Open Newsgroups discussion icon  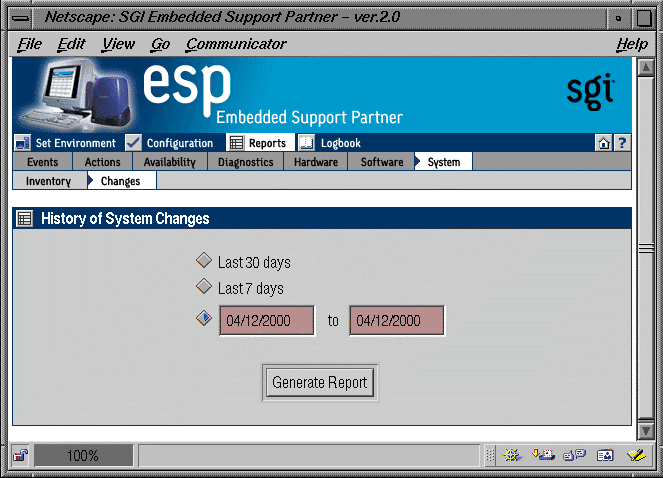click(x=574, y=455)
